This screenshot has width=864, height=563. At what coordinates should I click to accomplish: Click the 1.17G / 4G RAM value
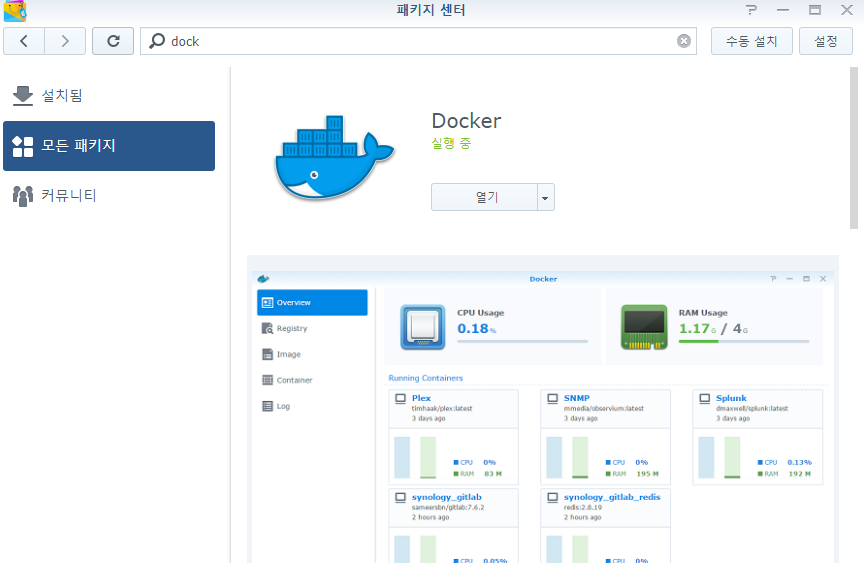tap(714, 328)
